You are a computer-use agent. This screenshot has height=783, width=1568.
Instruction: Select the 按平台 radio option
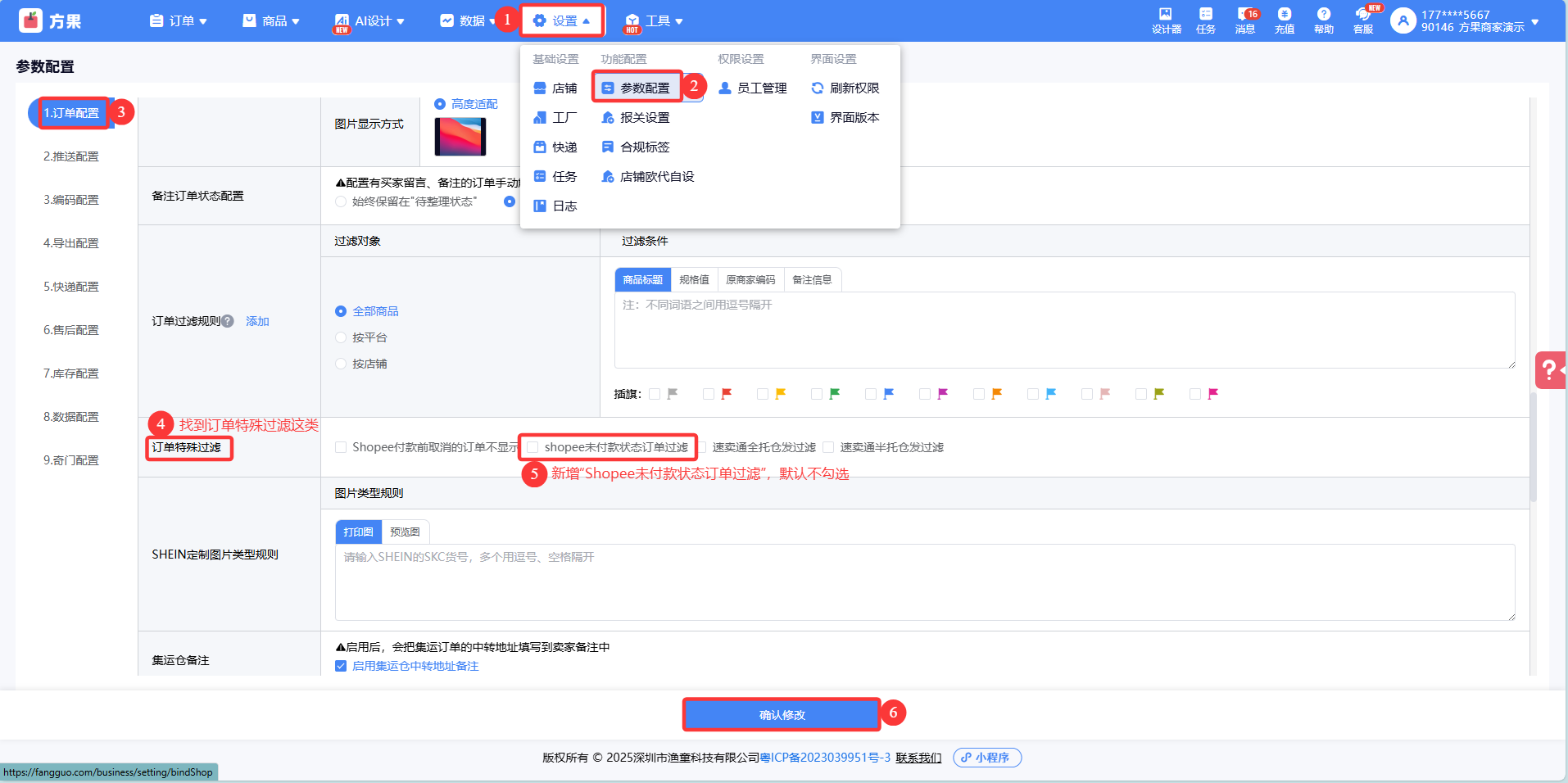point(341,337)
